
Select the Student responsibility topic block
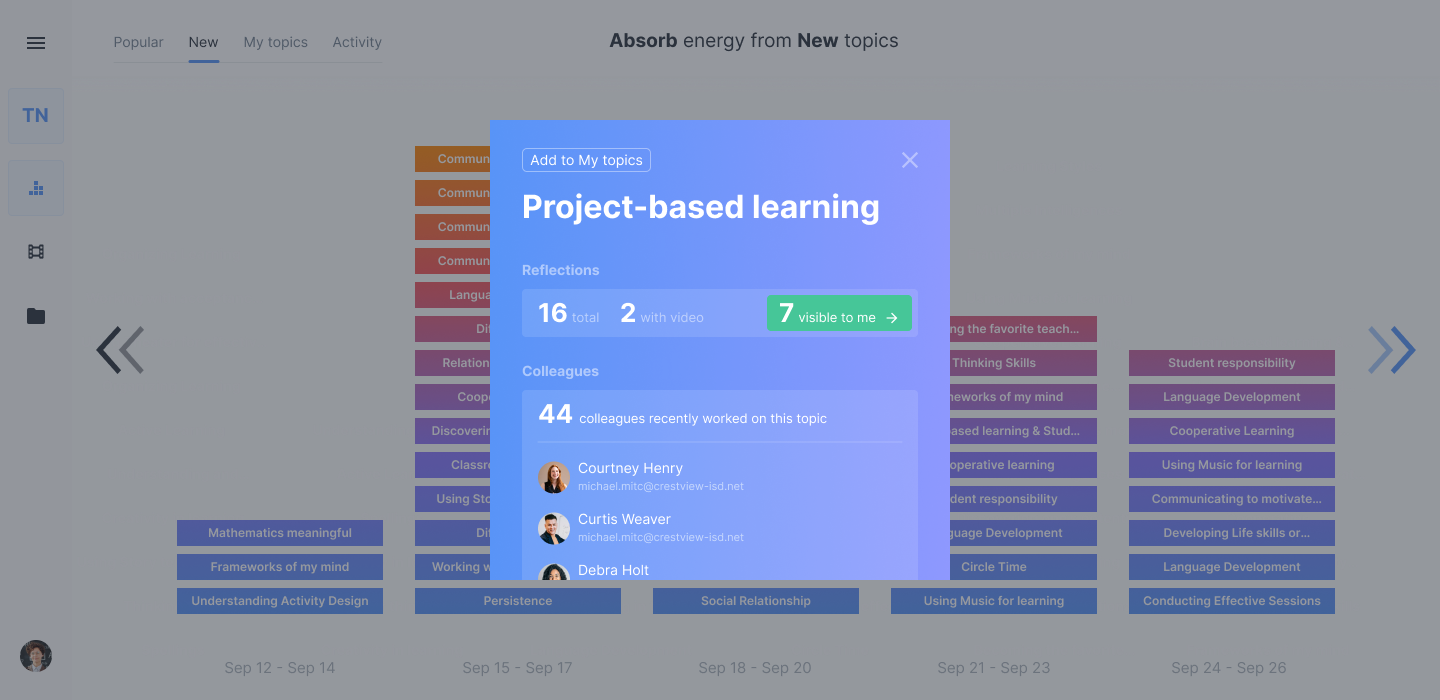(x=1232, y=363)
